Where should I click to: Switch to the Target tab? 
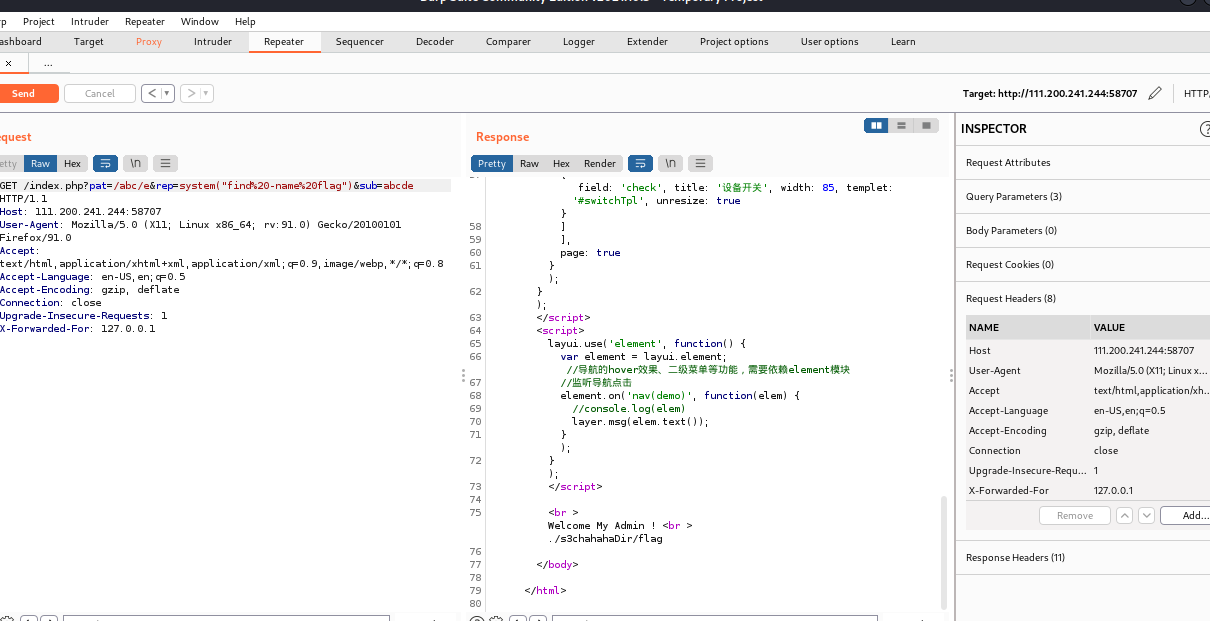coord(89,42)
